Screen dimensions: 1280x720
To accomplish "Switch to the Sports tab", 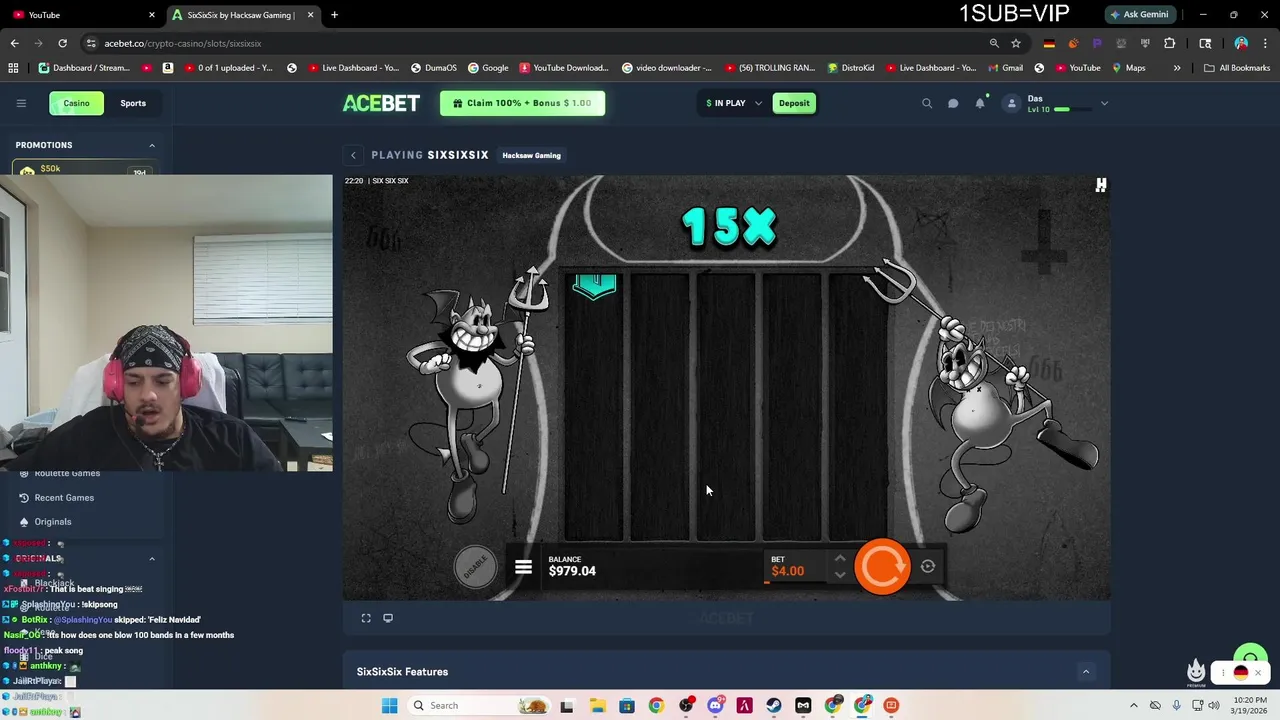I will click(133, 103).
